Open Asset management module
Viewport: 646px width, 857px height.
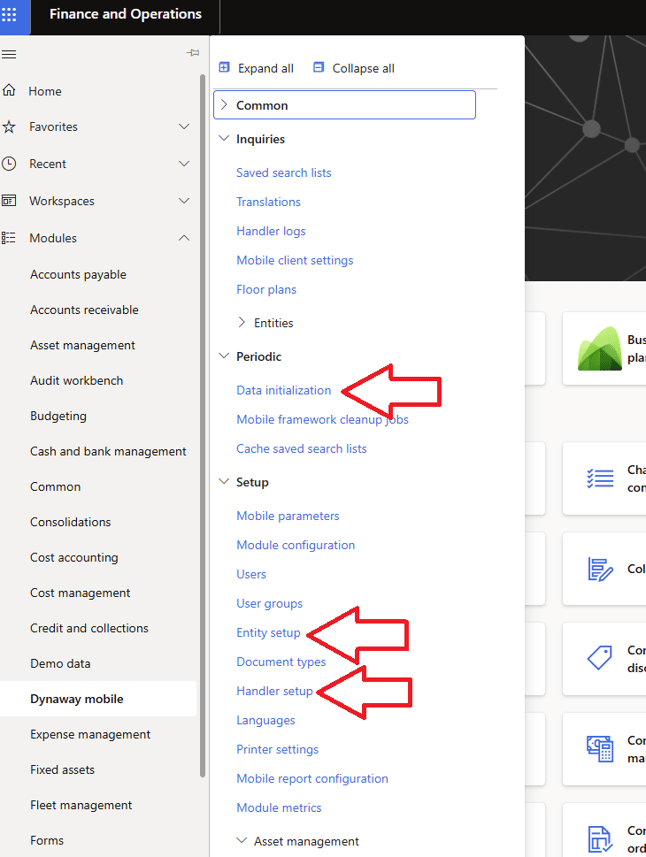pyautogui.click(x=83, y=345)
